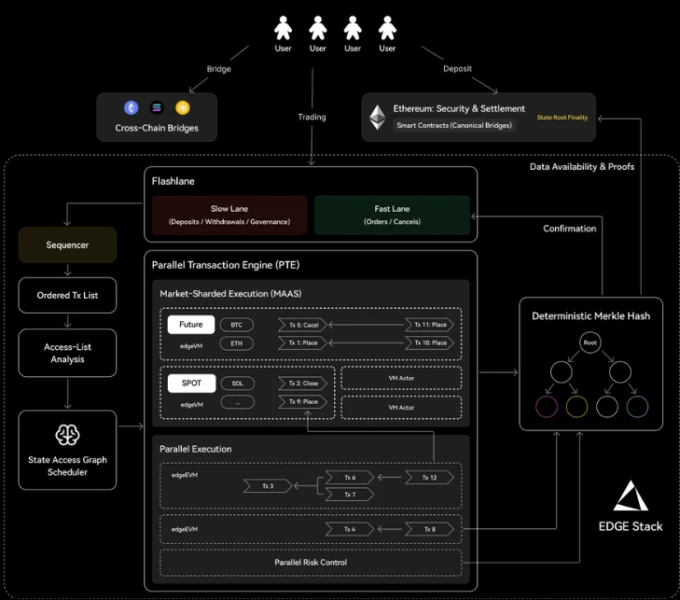Click the Parallel Execution heading
This screenshot has width=680, height=600.
click(x=195, y=449)
